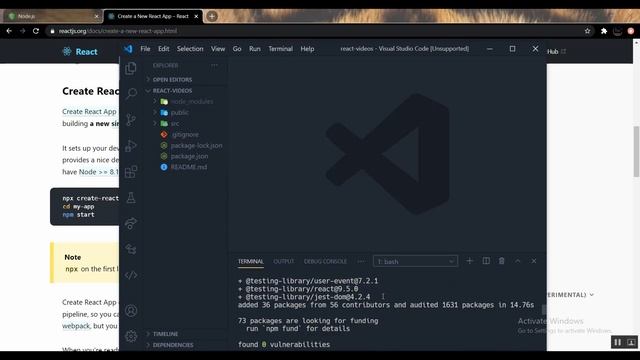Switch to the Terminal panel tab

coord(251,262)
